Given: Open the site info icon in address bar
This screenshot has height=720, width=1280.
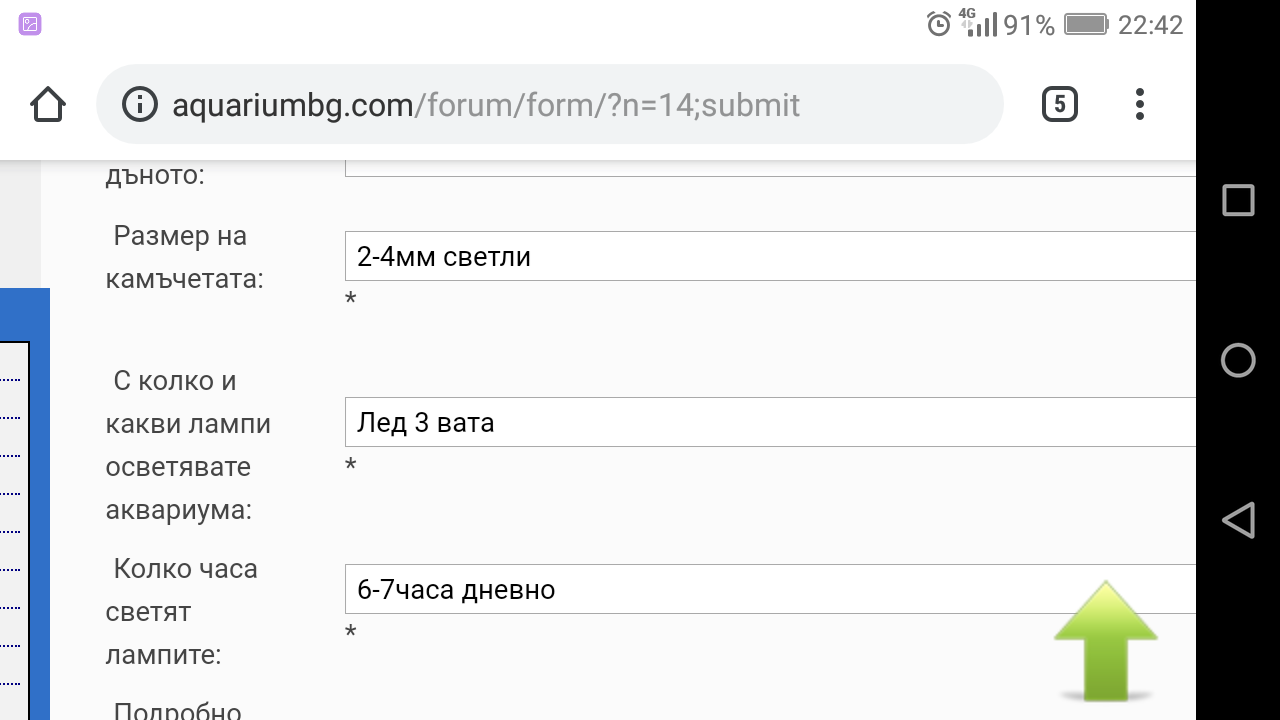Looking at the screenshot, I should (140, 105).
